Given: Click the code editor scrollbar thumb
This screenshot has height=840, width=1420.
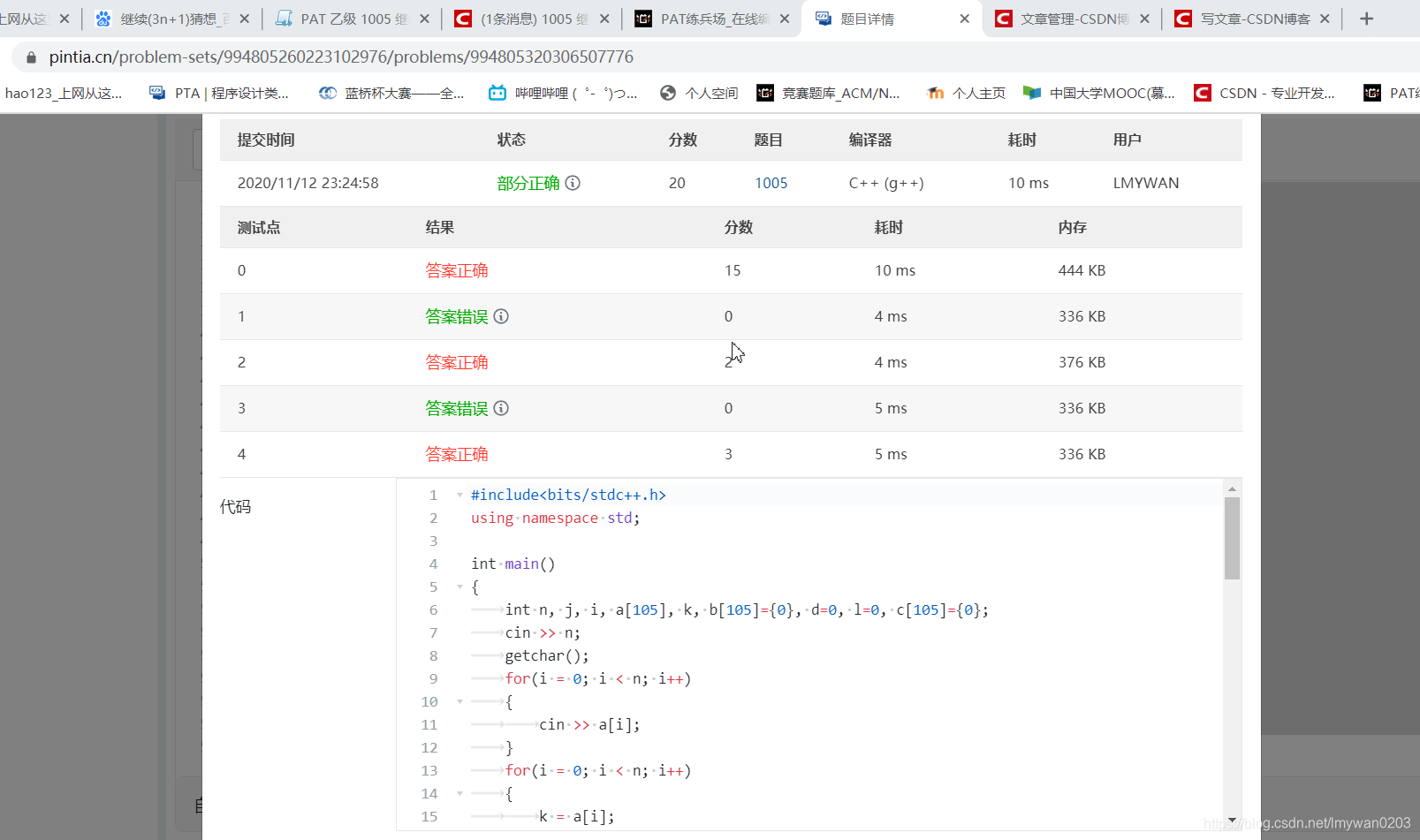Looking at the screenshot, I should coord(1232,538).
